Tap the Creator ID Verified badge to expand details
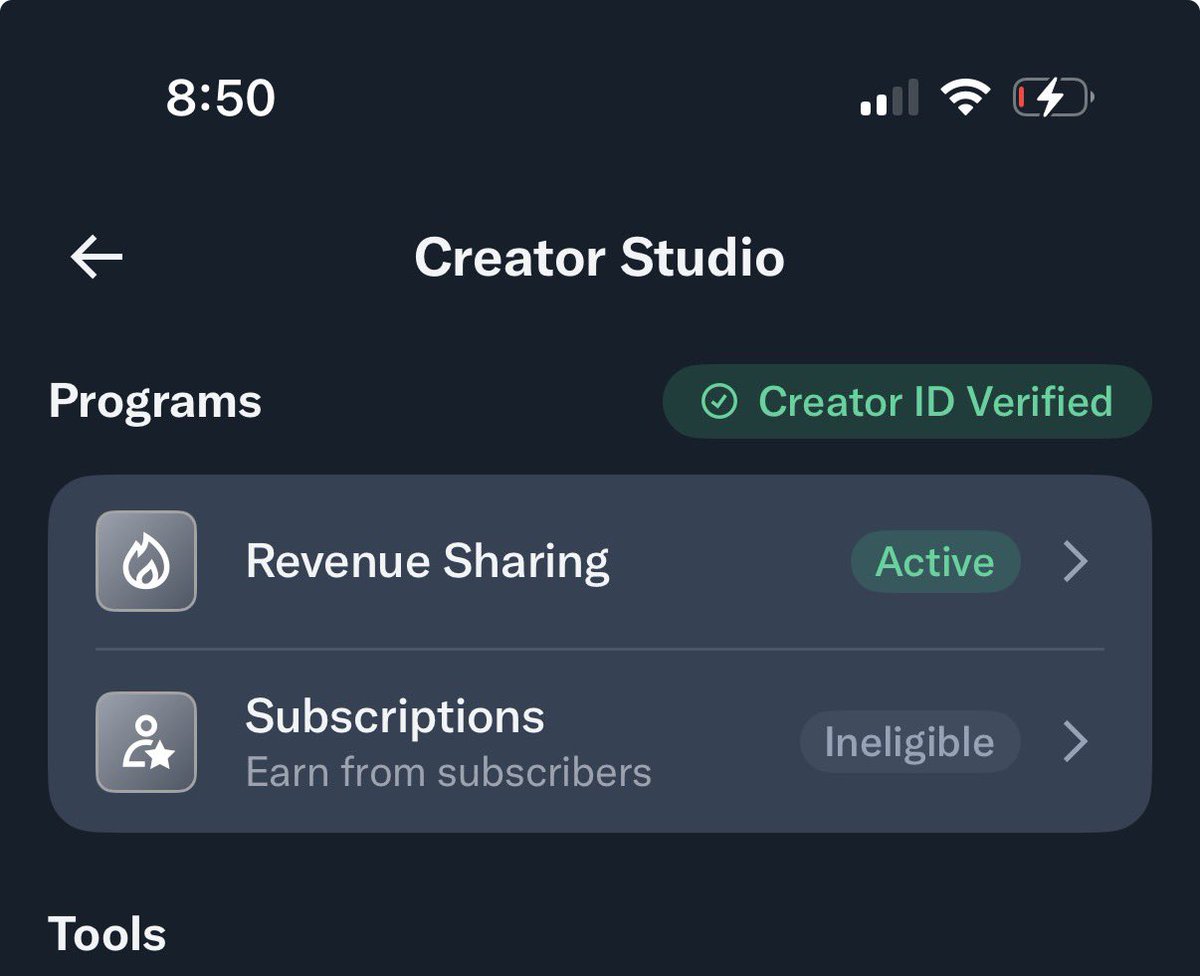1200x976 pixels. (x=907, y=402)
